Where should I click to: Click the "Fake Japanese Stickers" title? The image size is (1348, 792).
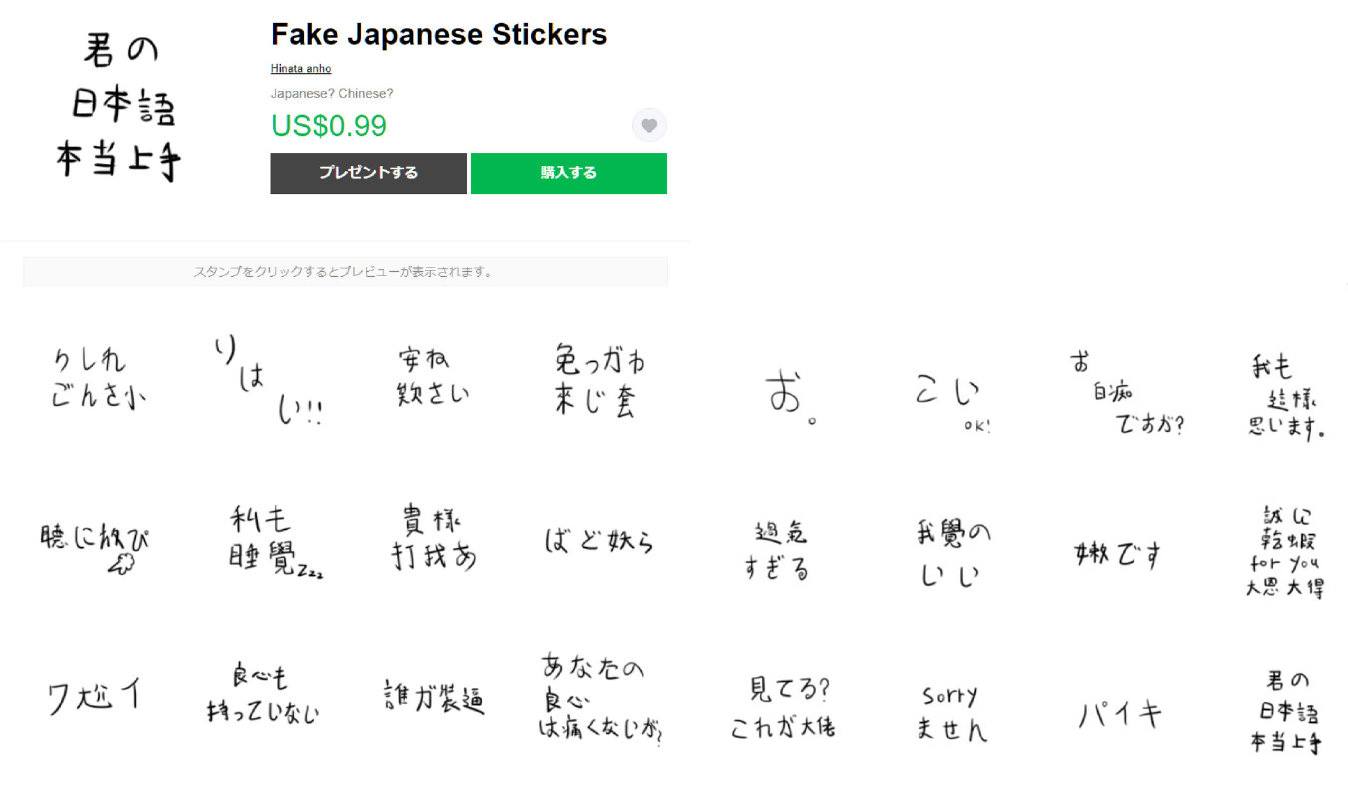click(x=438, y=34)
